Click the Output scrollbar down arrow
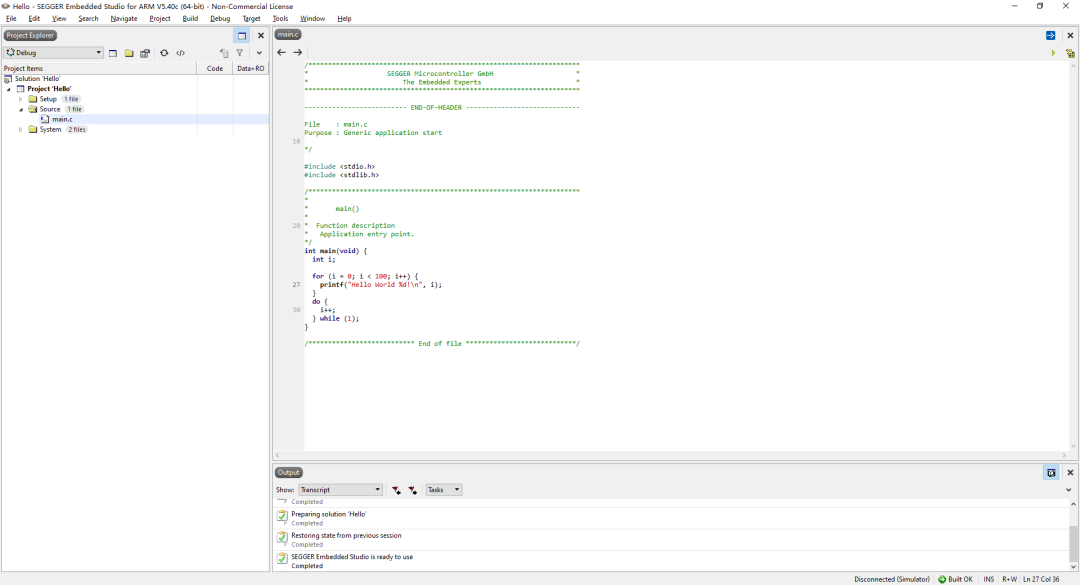1080x585 pixels. 1073,566
